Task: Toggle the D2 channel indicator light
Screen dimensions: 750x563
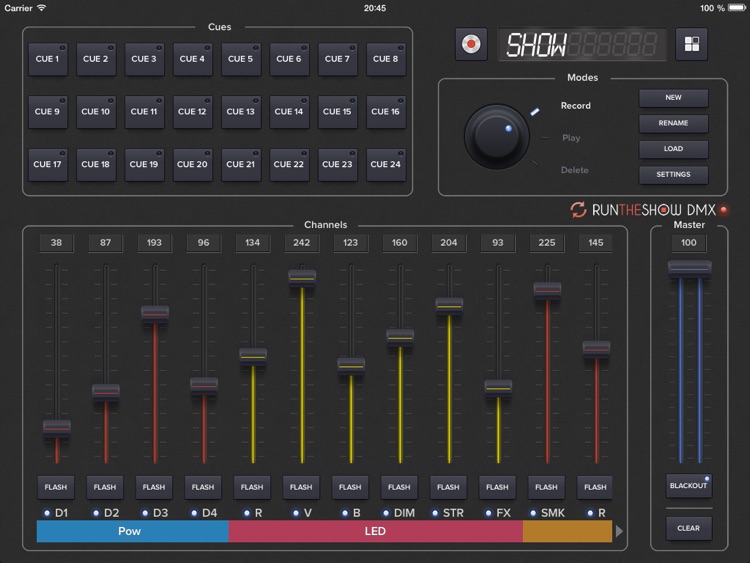Action: 96,513
